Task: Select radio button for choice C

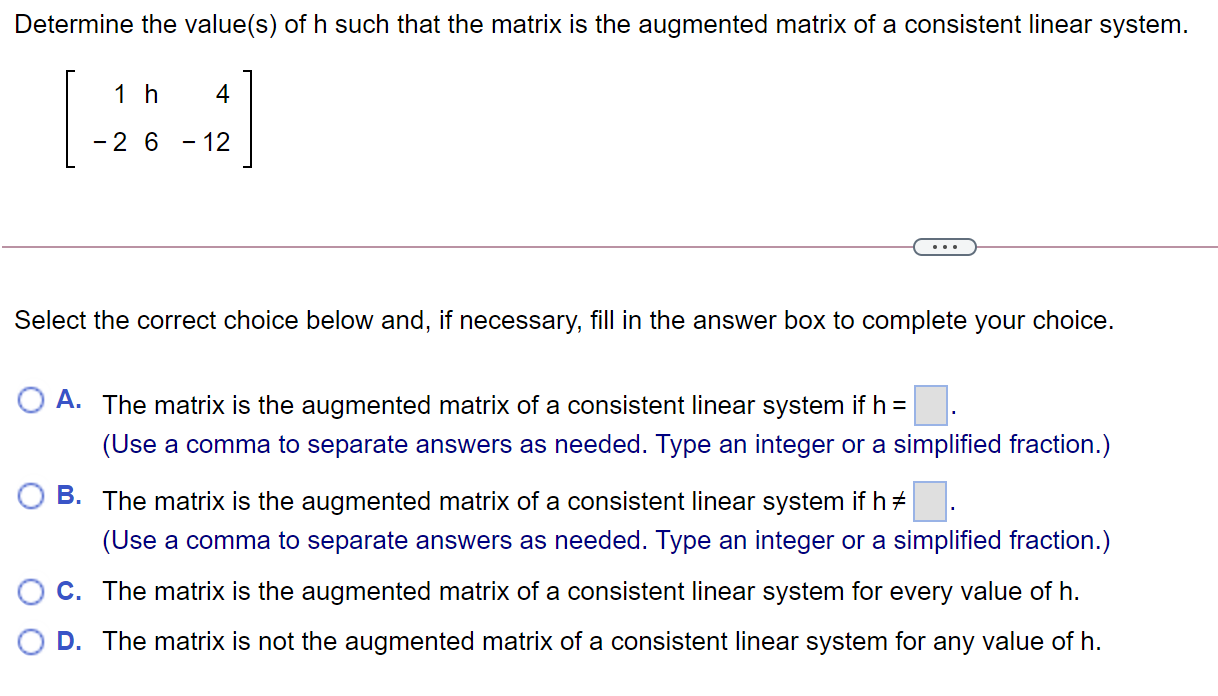Action: point(32,592)
